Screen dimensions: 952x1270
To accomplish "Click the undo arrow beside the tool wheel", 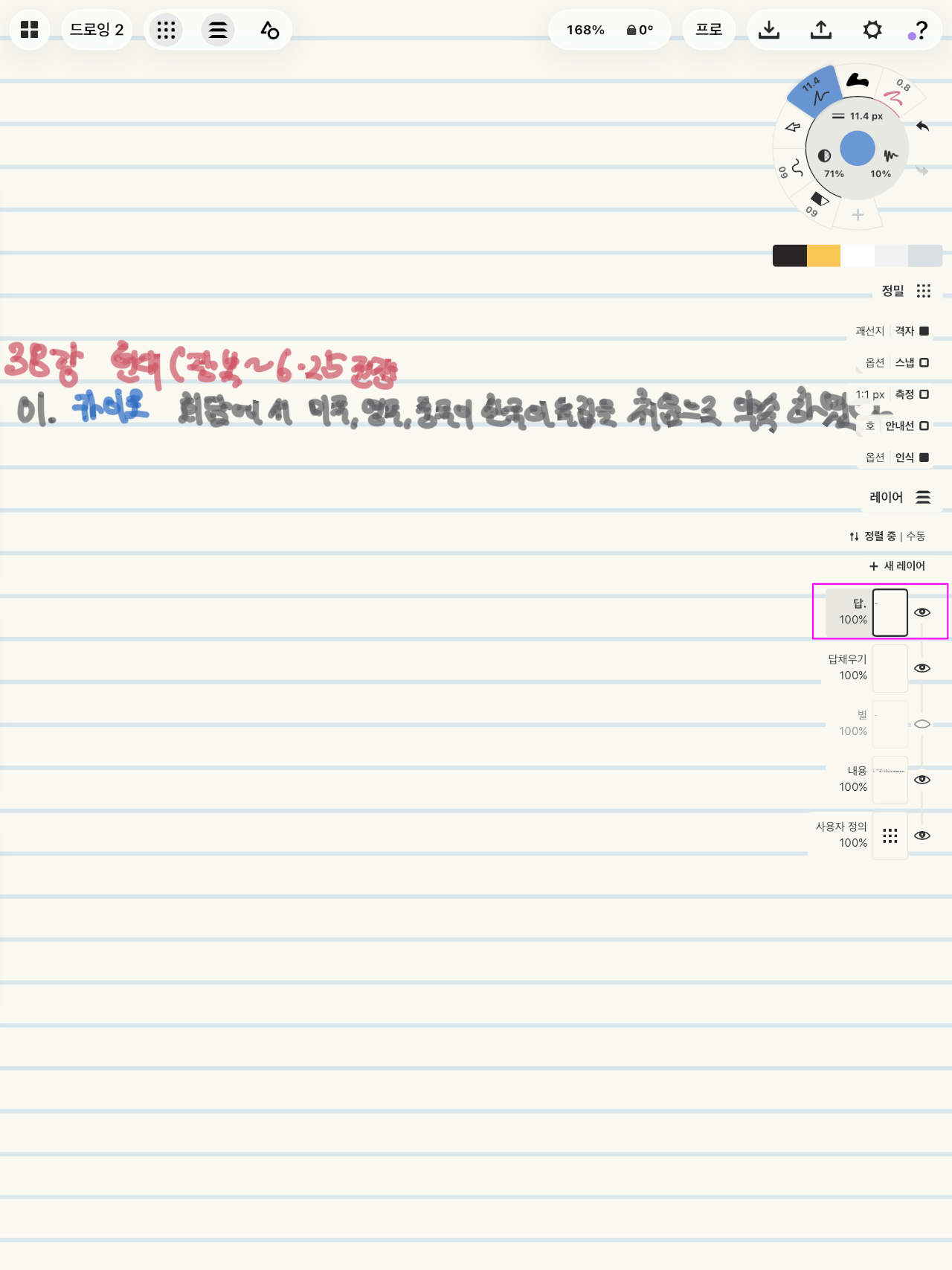I will click(923, 126).
